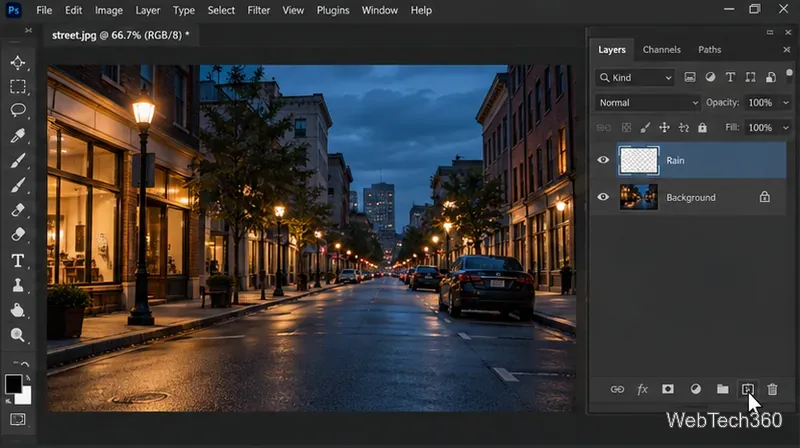Hide the Background layer

point(603,197)
